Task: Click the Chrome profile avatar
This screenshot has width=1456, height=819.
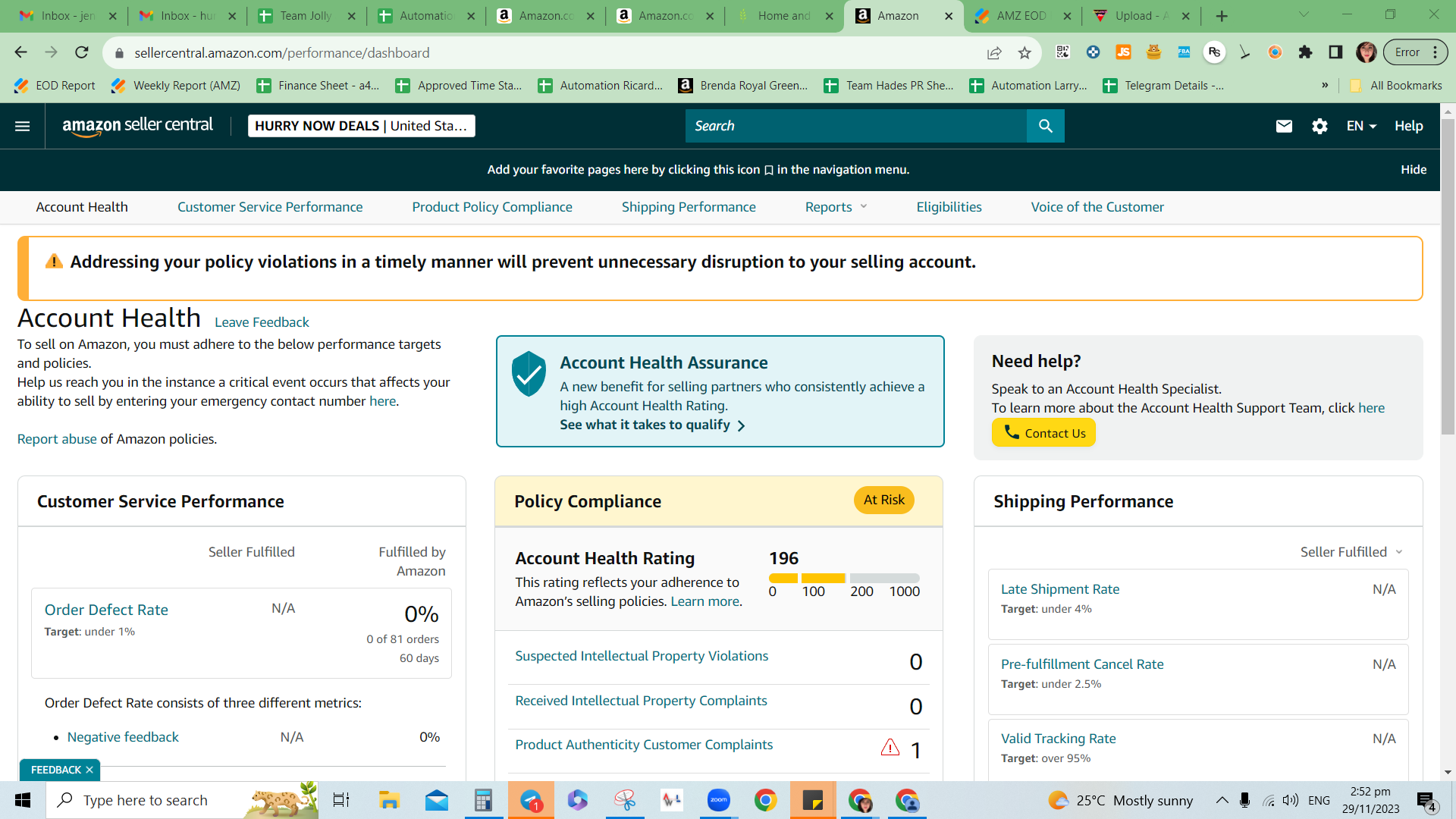Action: point(1367,52)
